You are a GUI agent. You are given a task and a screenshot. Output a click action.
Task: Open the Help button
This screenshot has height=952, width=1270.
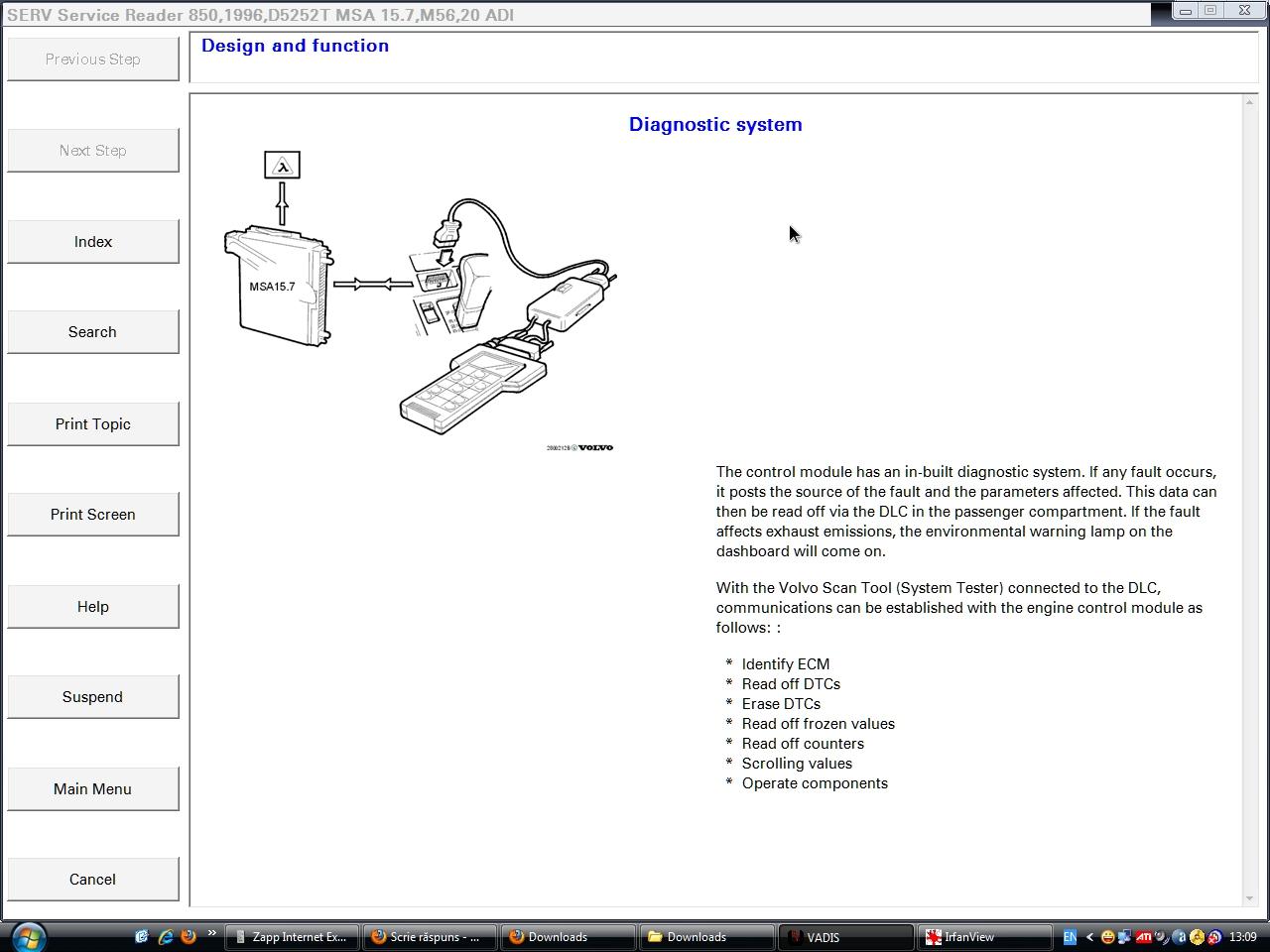tap(92, 607)
